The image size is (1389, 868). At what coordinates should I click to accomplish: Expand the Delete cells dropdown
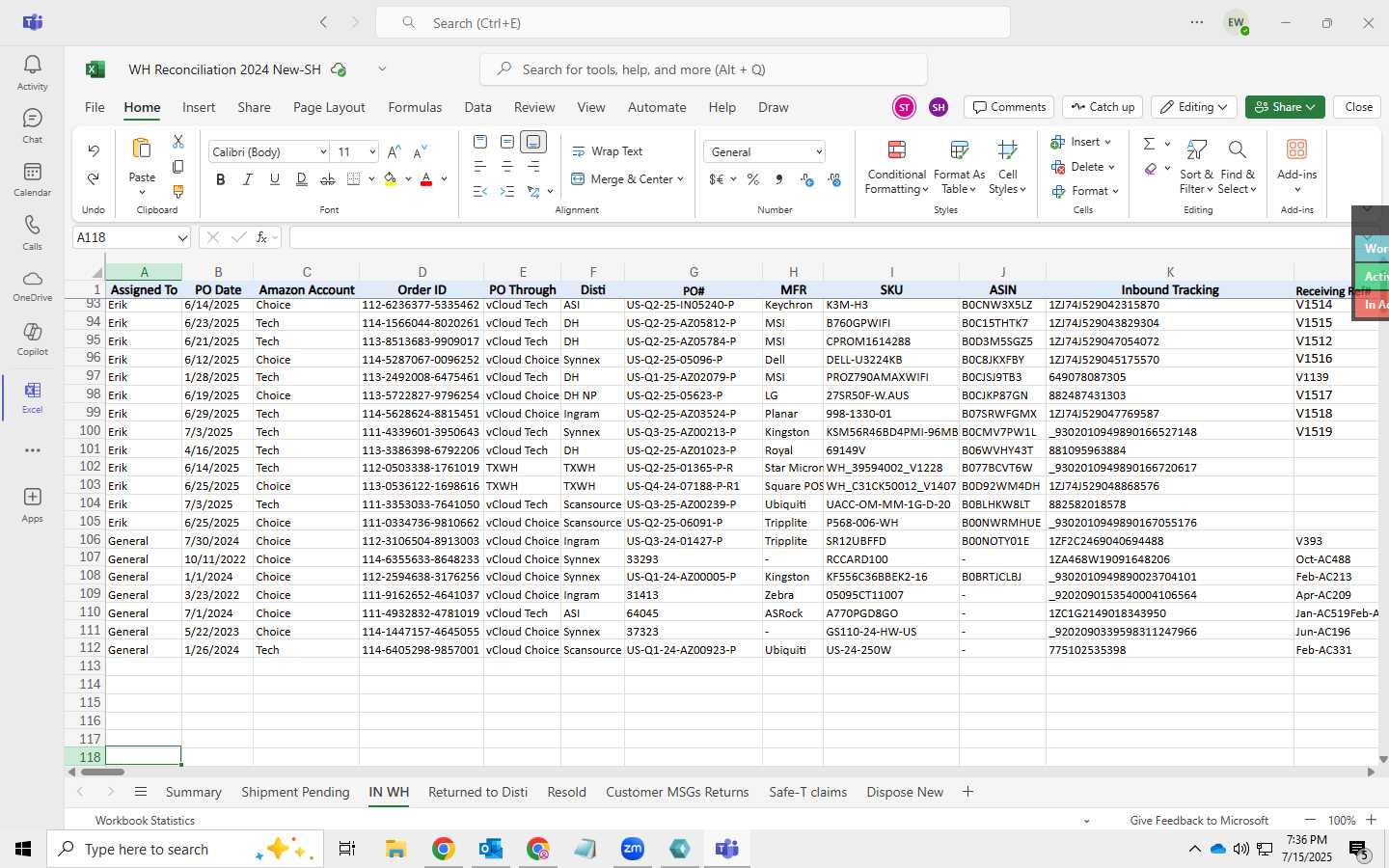click(x=1111, y=167)
